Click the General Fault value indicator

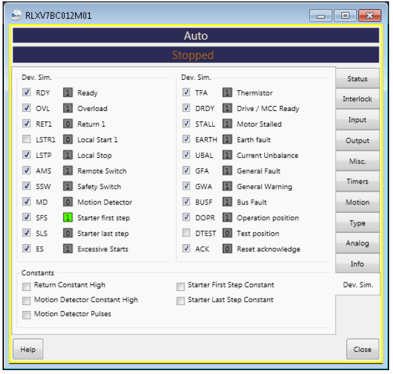pyautogui.click(x=227, y=171)
